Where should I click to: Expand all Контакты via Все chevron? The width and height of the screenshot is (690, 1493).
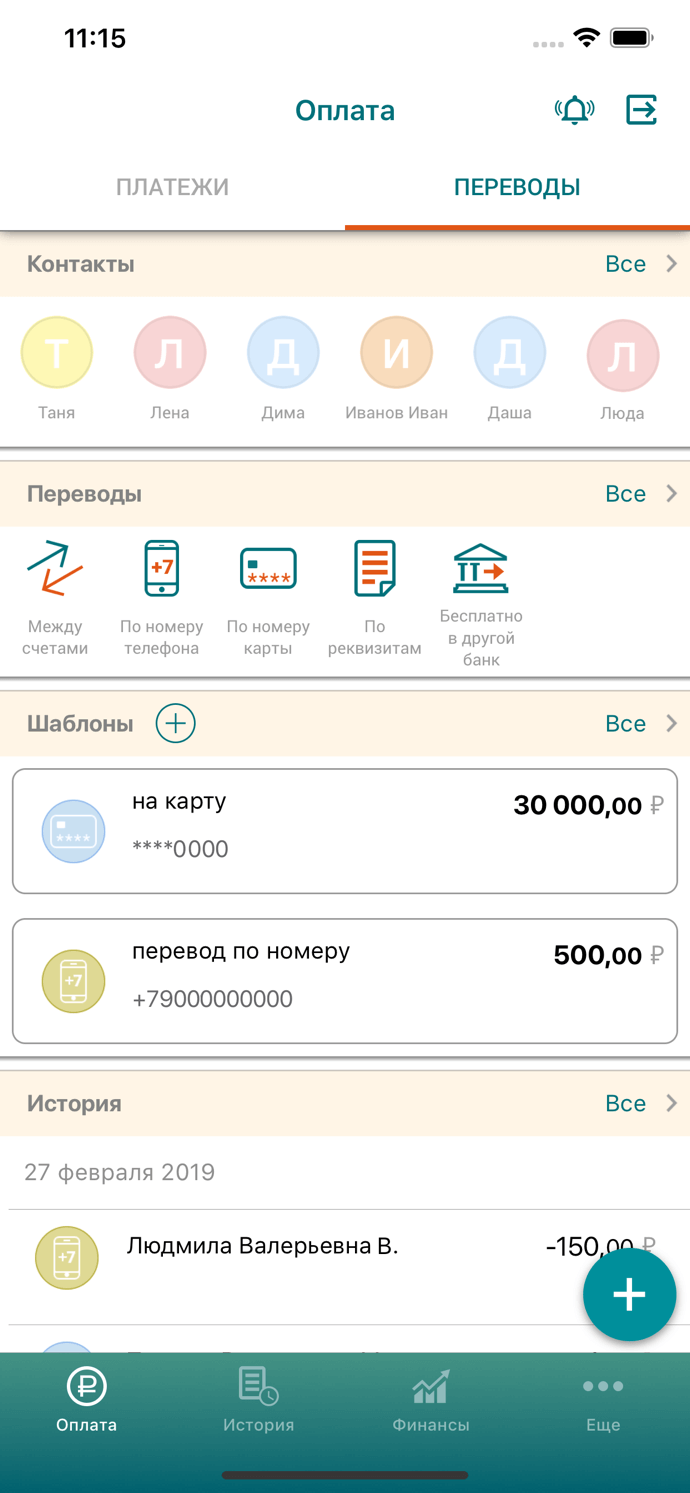point(641,264)
